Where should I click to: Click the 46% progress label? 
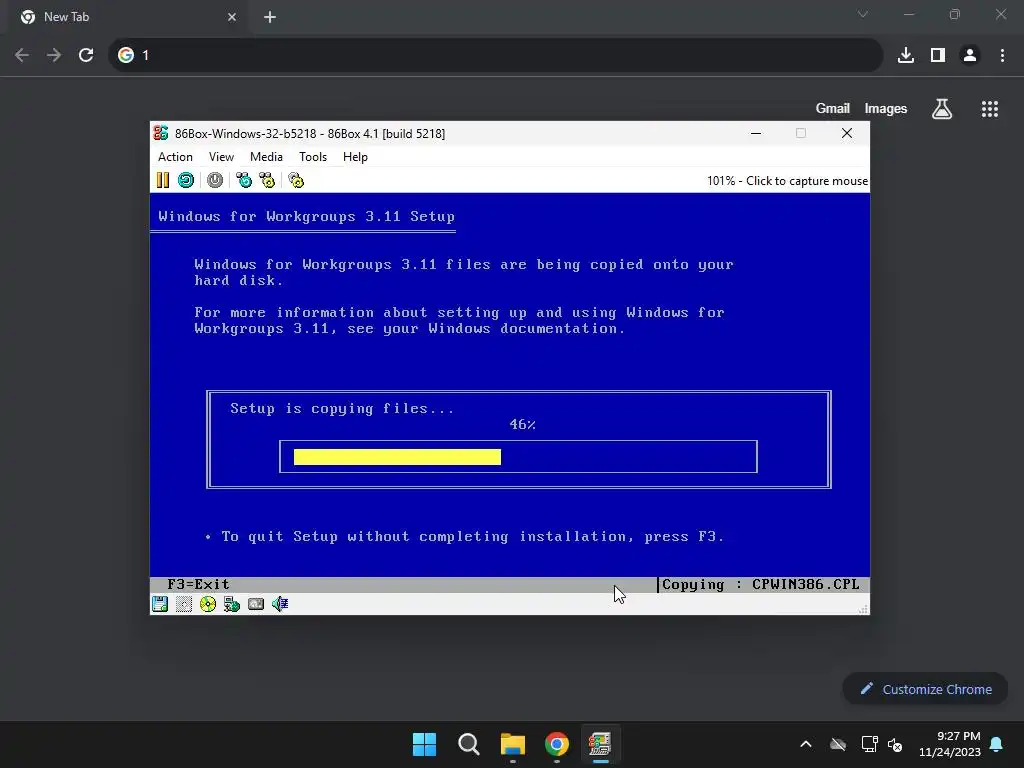tap(522, 424)
